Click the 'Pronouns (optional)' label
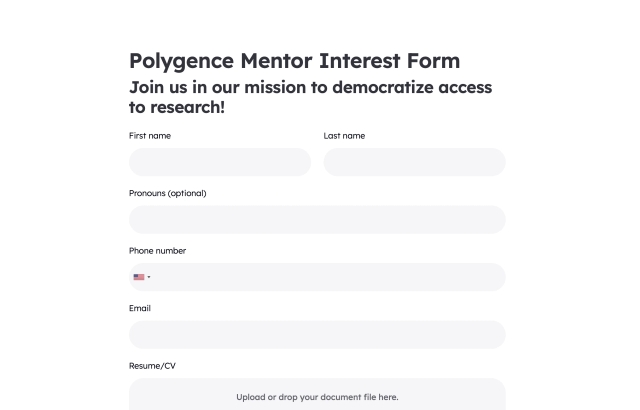This screenshot has height=410, width=640. coord(168,193)
